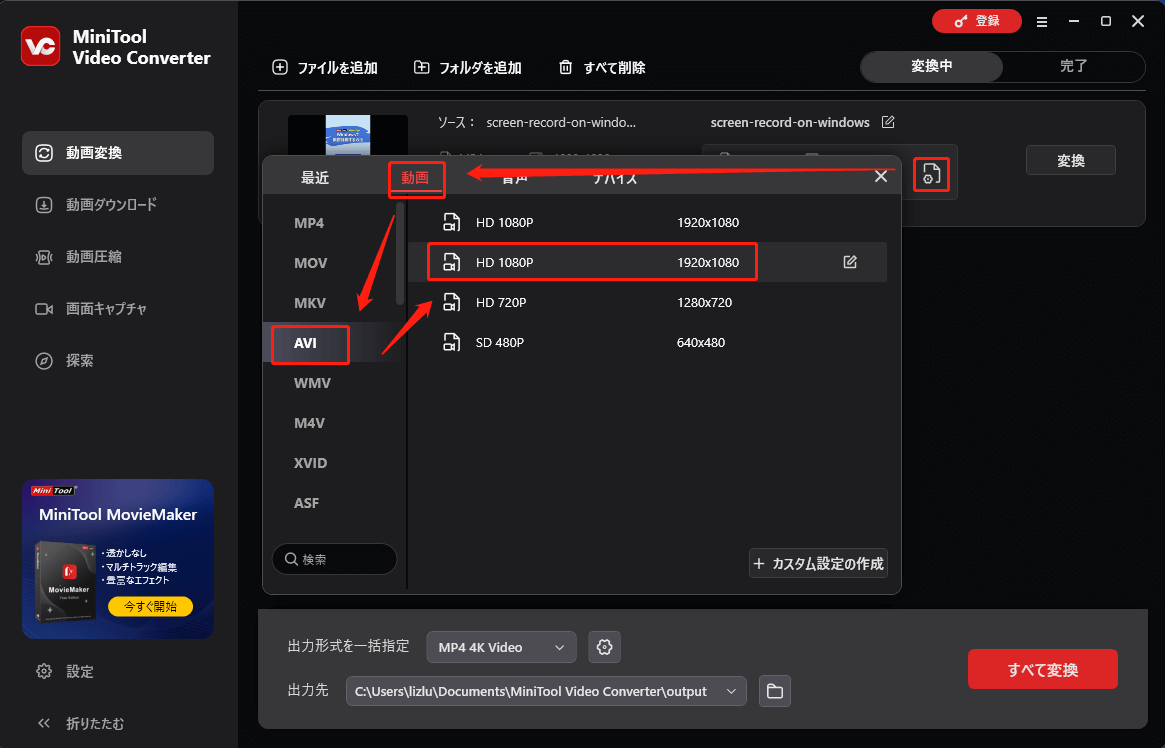The height and width of the screenshot is (748, 1165).
Task: Click the 動画ダウンロード download sidebar icon
Action: (x=44, y=205)
